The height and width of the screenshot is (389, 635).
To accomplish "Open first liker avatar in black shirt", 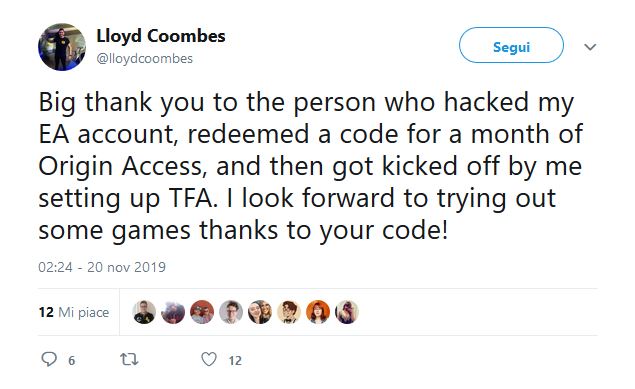I will 144,312.
